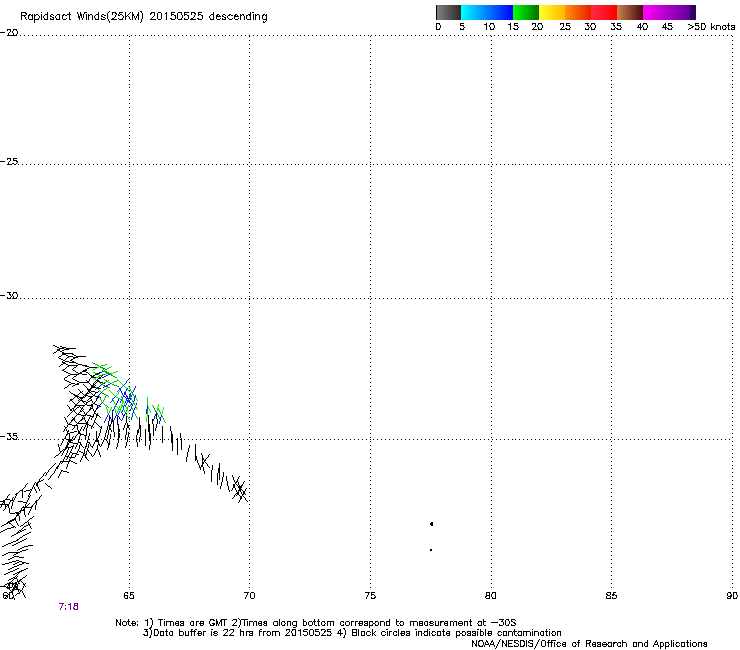The image size is (740, 650).
Task: Click the note line "Times are GMT"
Action: coord(193,623)
